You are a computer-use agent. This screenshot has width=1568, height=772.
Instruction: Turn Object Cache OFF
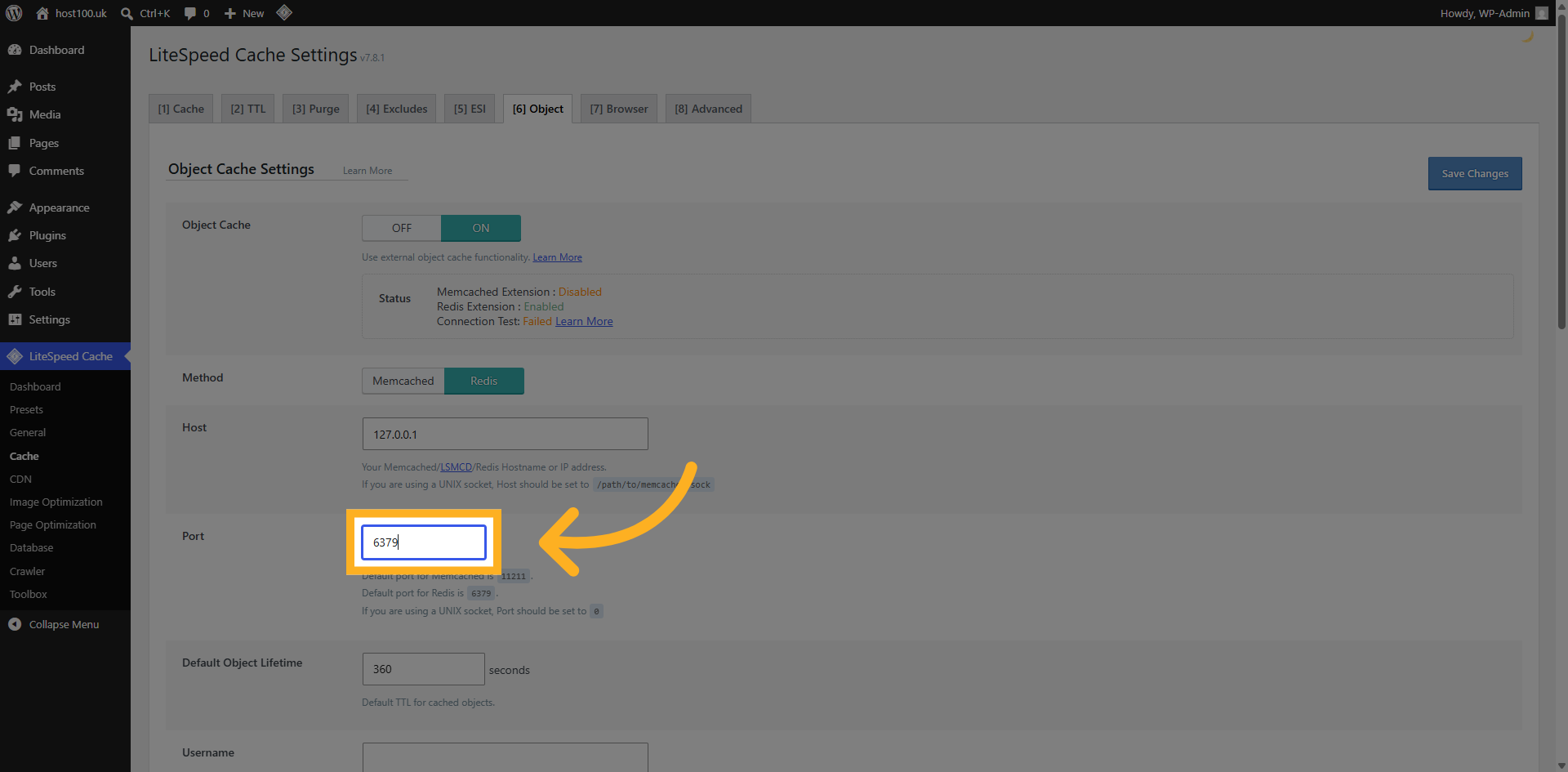pyautogui.click(x=402, y=228)
